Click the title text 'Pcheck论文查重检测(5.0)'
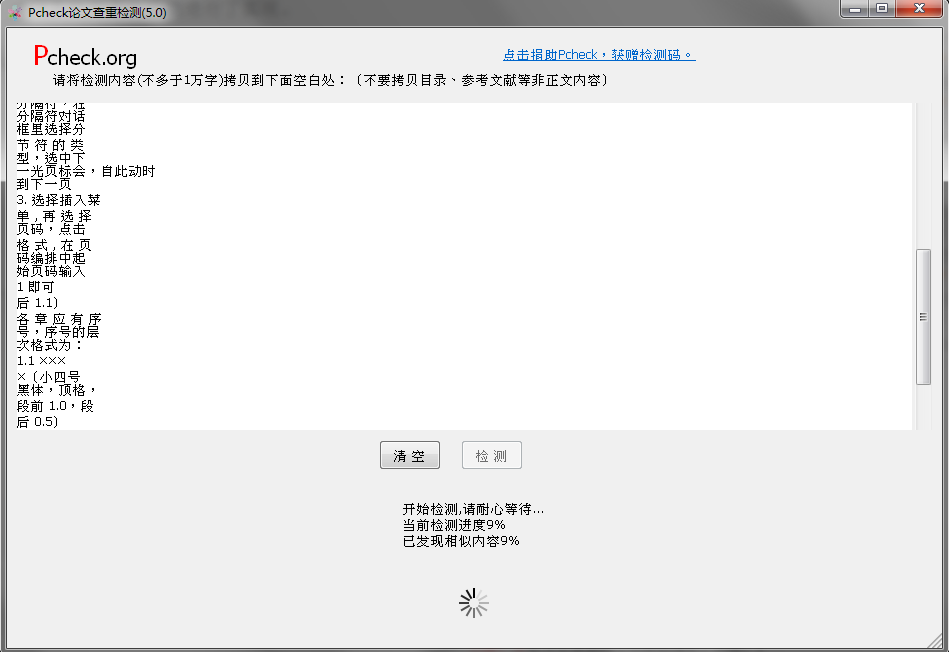Screen dimensions: 949x652 [97, 13]
